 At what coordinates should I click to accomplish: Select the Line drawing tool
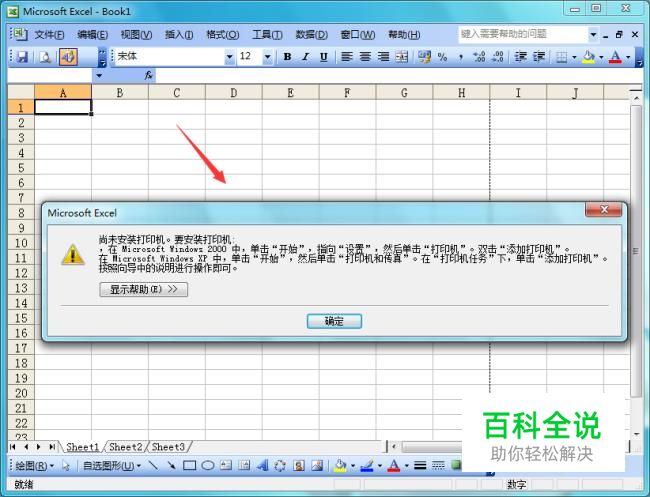click(153, 466)
